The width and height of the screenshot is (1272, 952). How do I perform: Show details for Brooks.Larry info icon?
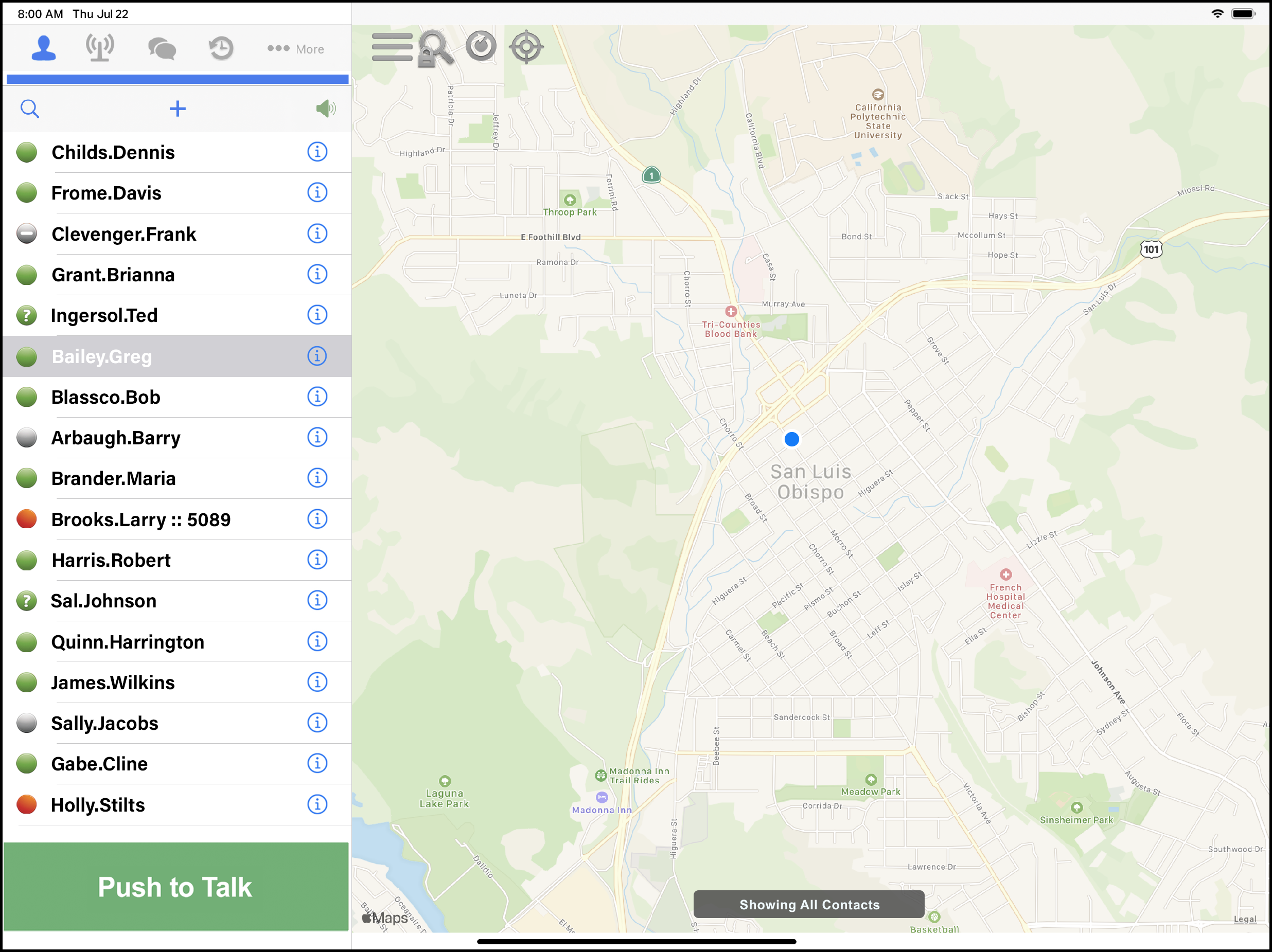(317, 519)
